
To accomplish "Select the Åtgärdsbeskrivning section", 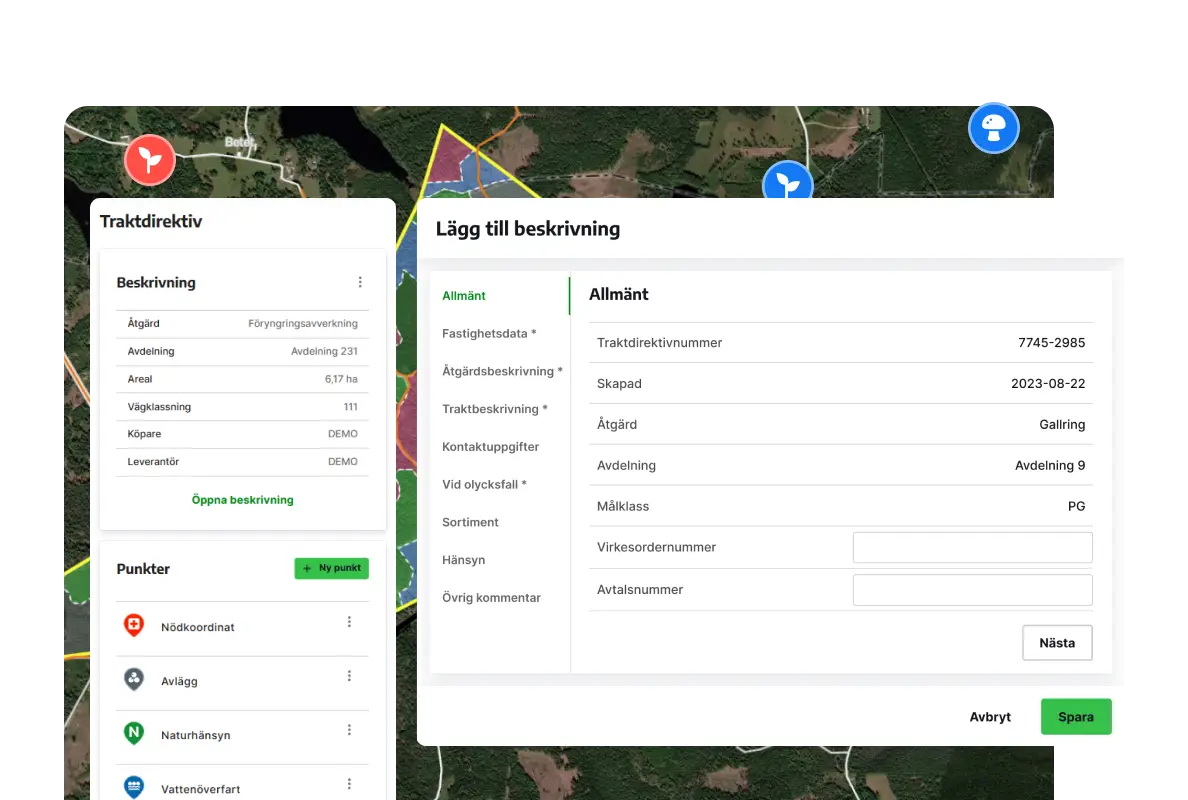I will (502, 371).
